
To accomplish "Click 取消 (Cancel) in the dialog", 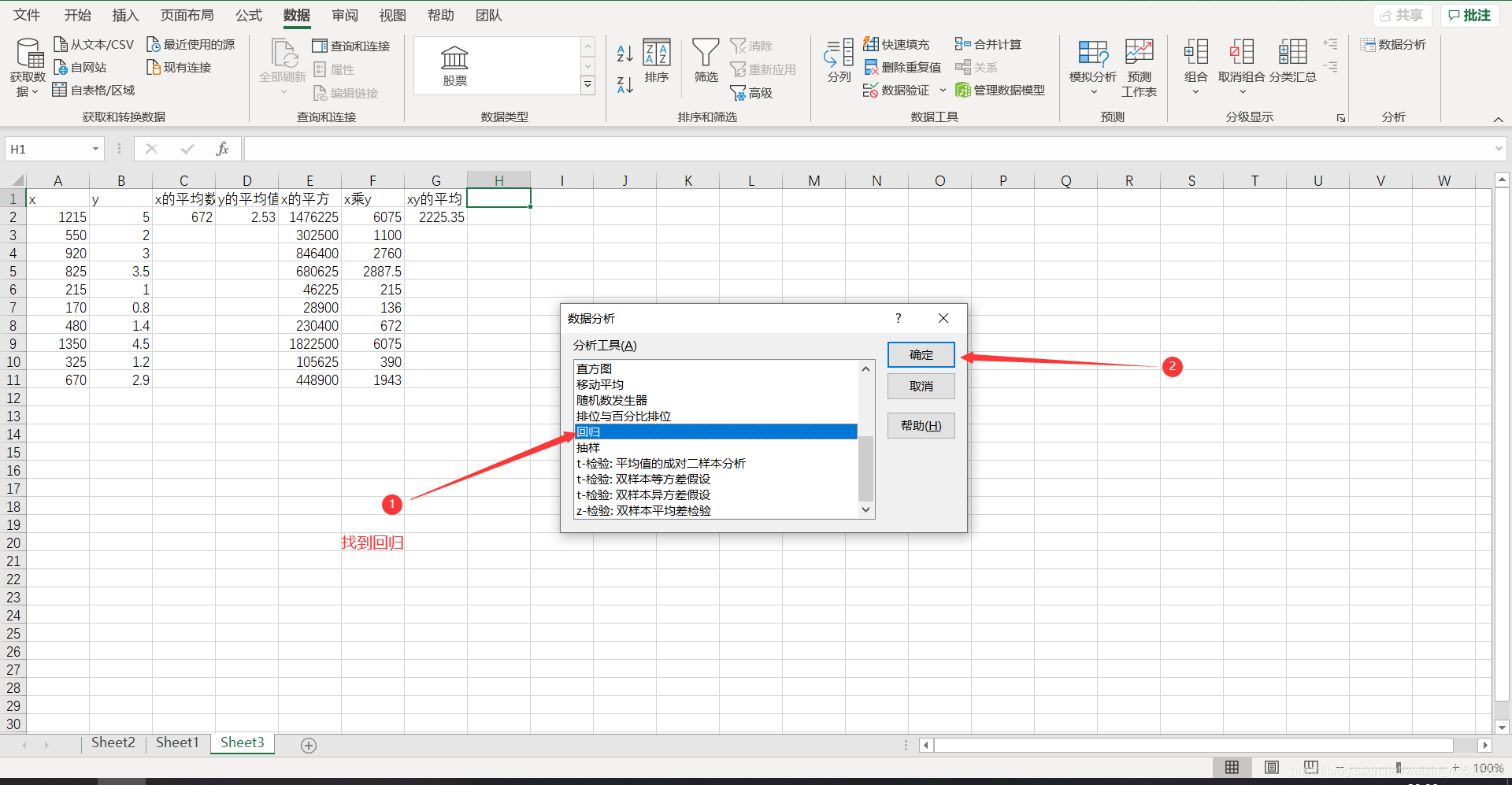I will (x=921, y=387).
